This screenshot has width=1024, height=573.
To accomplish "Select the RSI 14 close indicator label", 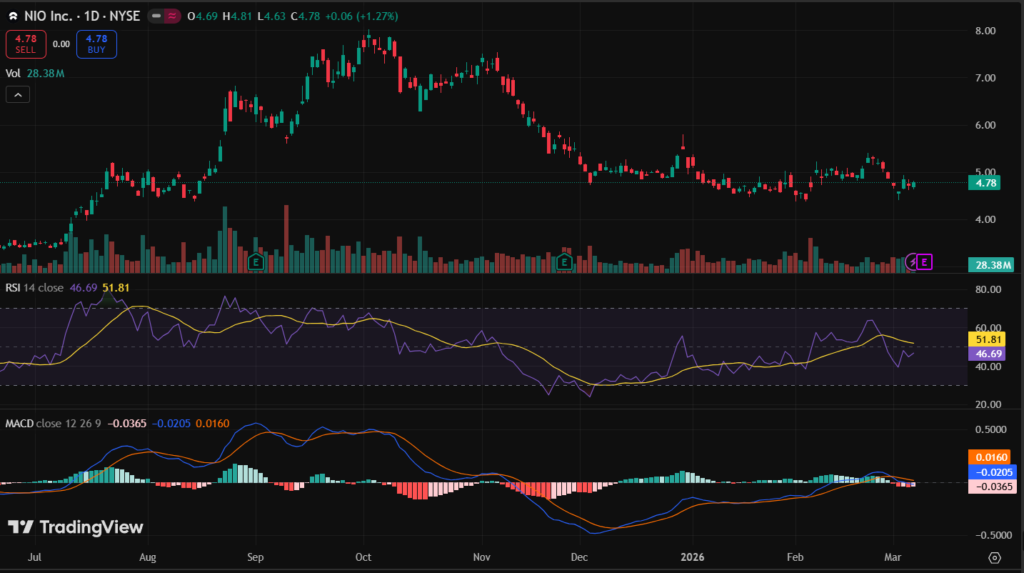I will [33, 287].
